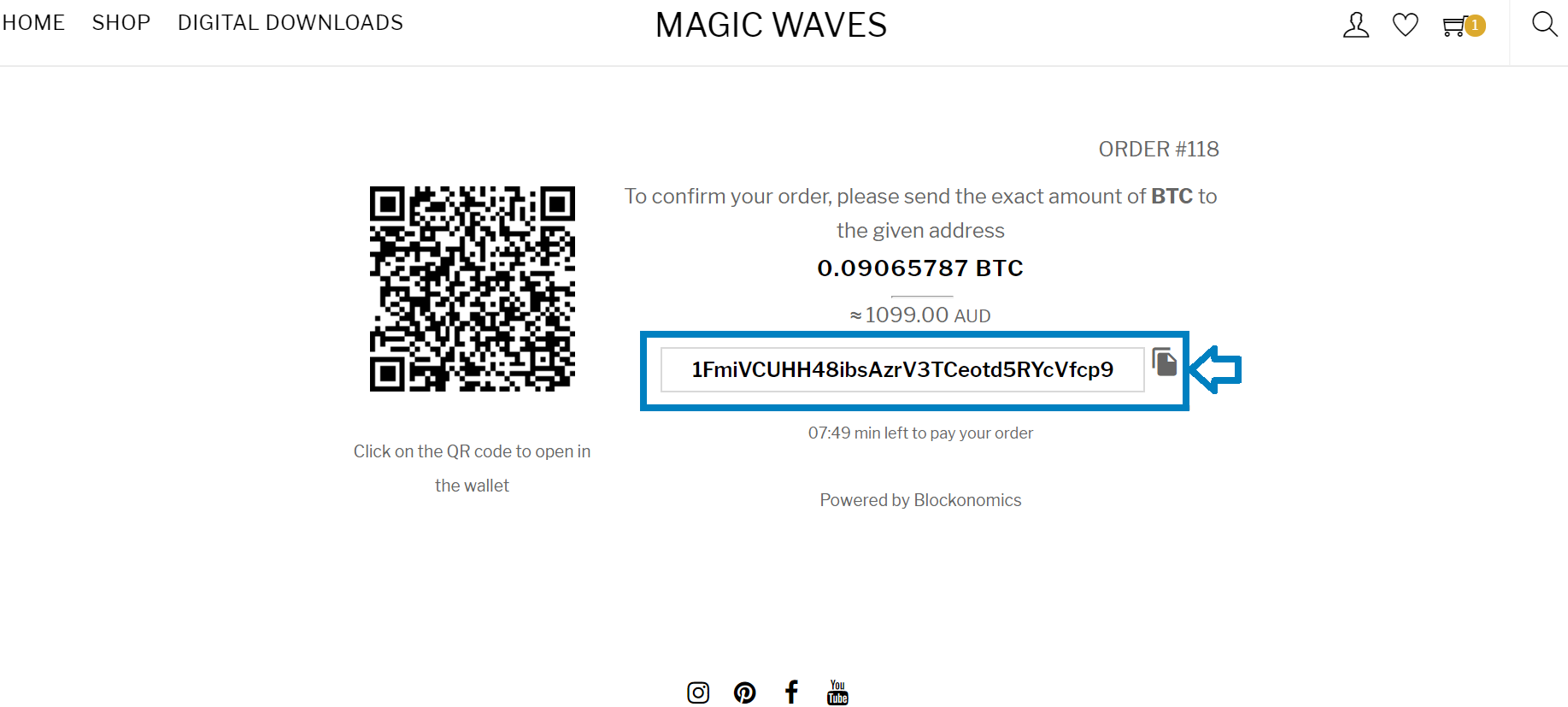Screen dimensions: 1568x707
Task: Open the Instagram social icon
Action: point(698,692)
